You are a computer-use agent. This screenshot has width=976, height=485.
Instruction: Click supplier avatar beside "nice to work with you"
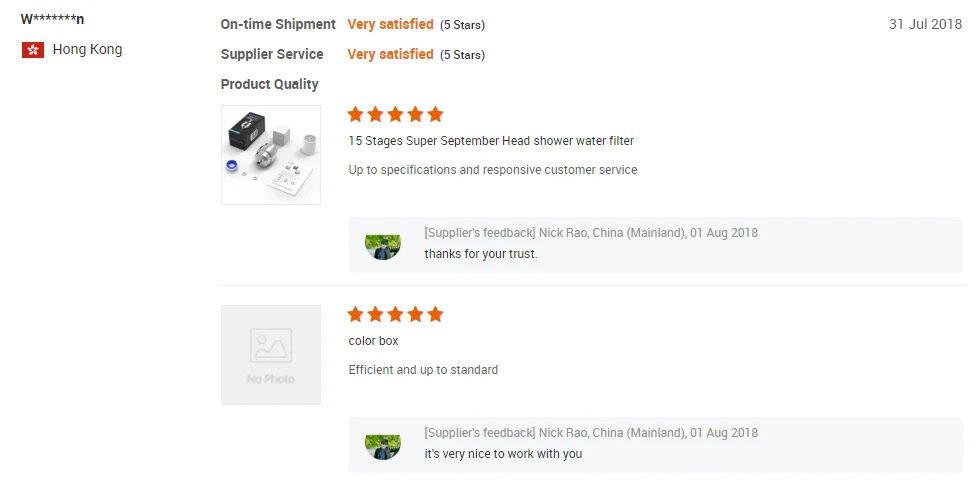[x=383, y=445]
